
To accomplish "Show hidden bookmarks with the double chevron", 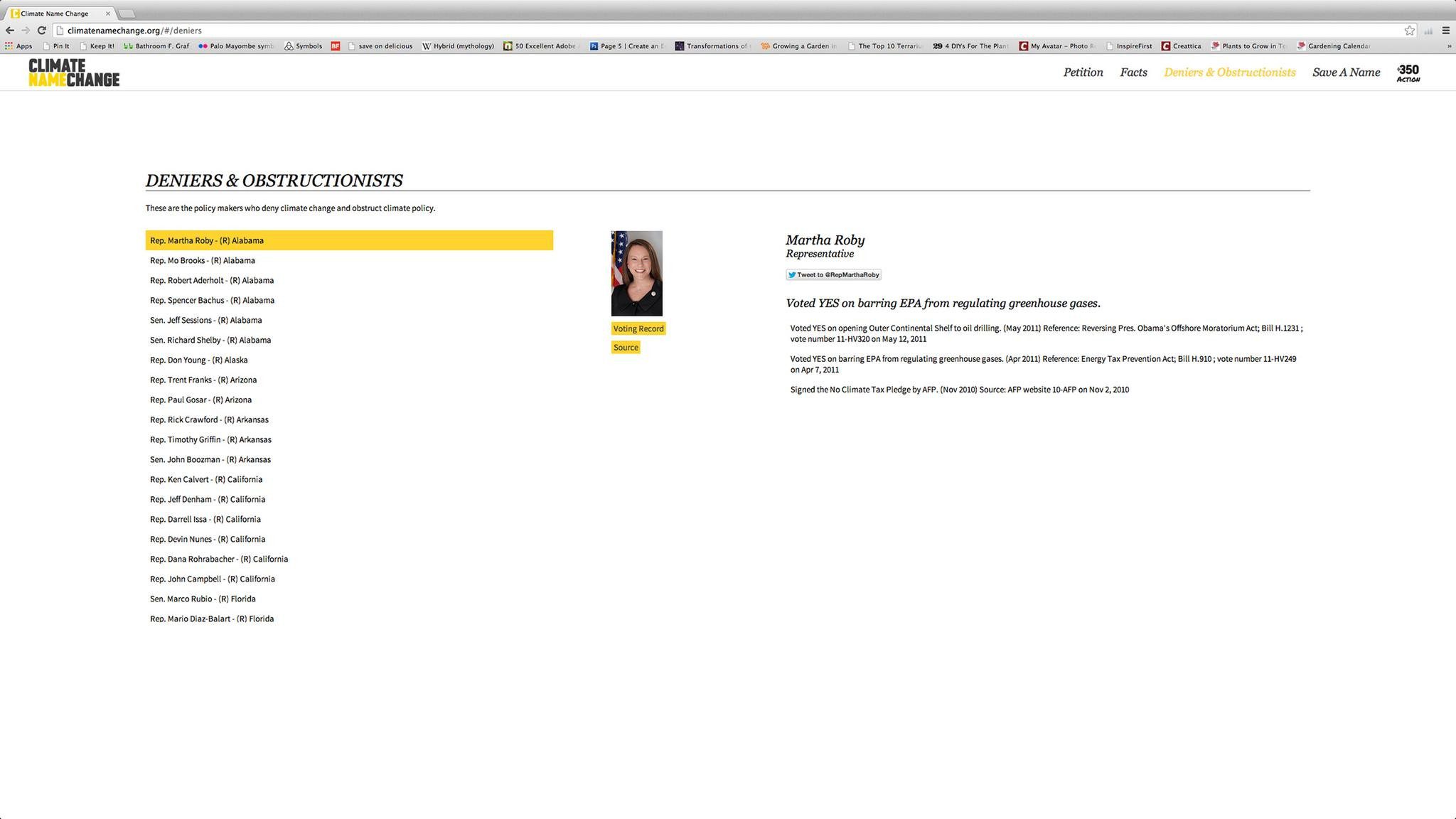I will click(1449, 46).
